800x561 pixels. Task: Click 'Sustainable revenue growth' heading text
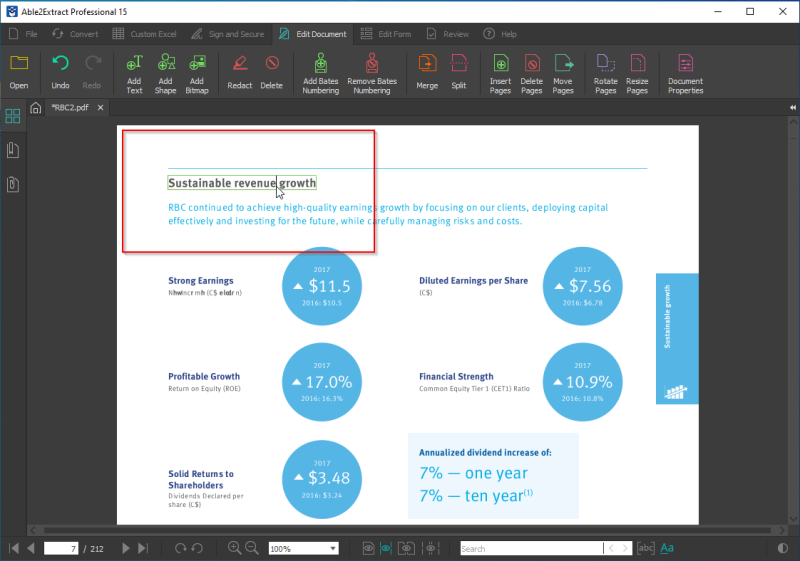tap(242, 183)
